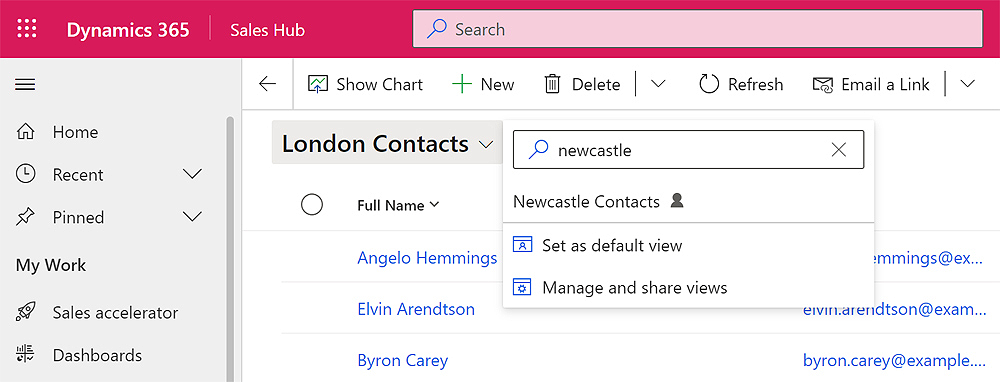Open contact Elvin Arendtson
The width and height of the screenshot is (1000, 382).
tap(416, 309)
